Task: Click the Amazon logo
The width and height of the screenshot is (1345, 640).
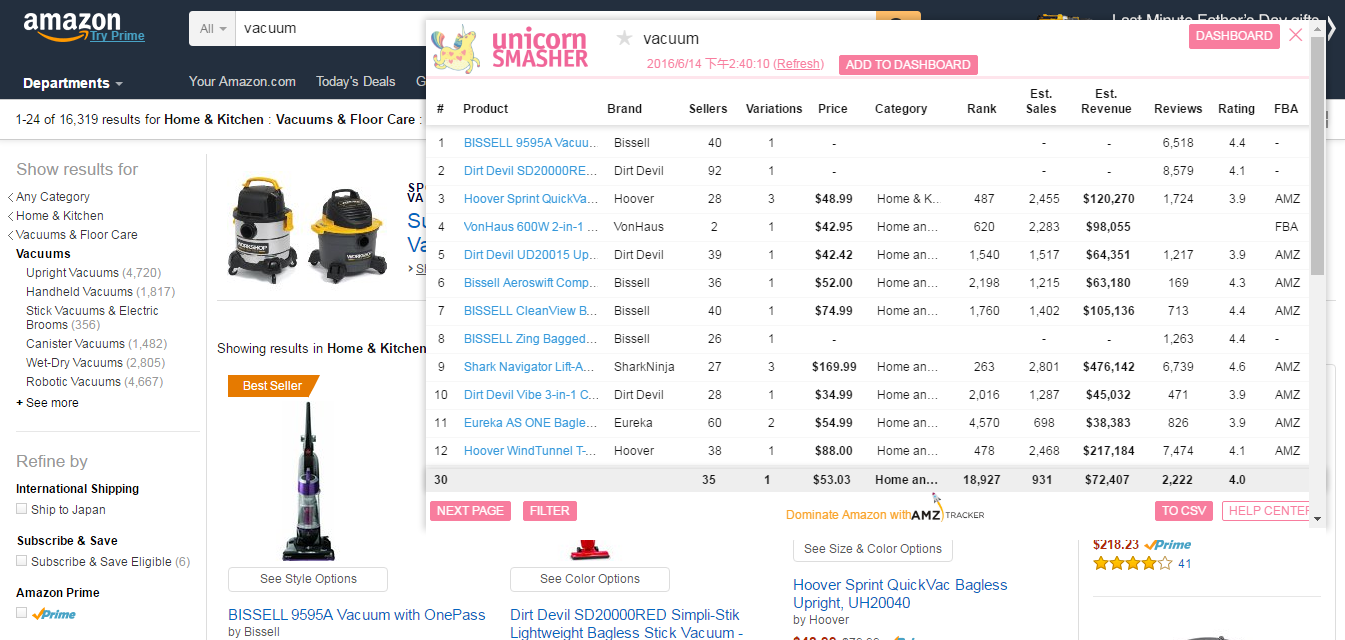Action: click(x=71, y=27)
